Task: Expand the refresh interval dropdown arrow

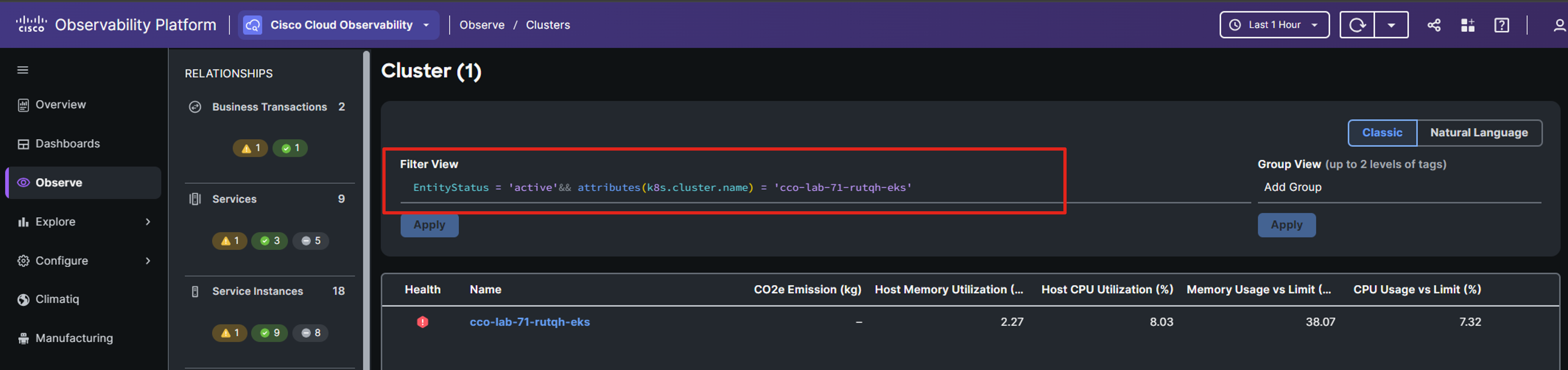Action: (x=1391, y=25)
